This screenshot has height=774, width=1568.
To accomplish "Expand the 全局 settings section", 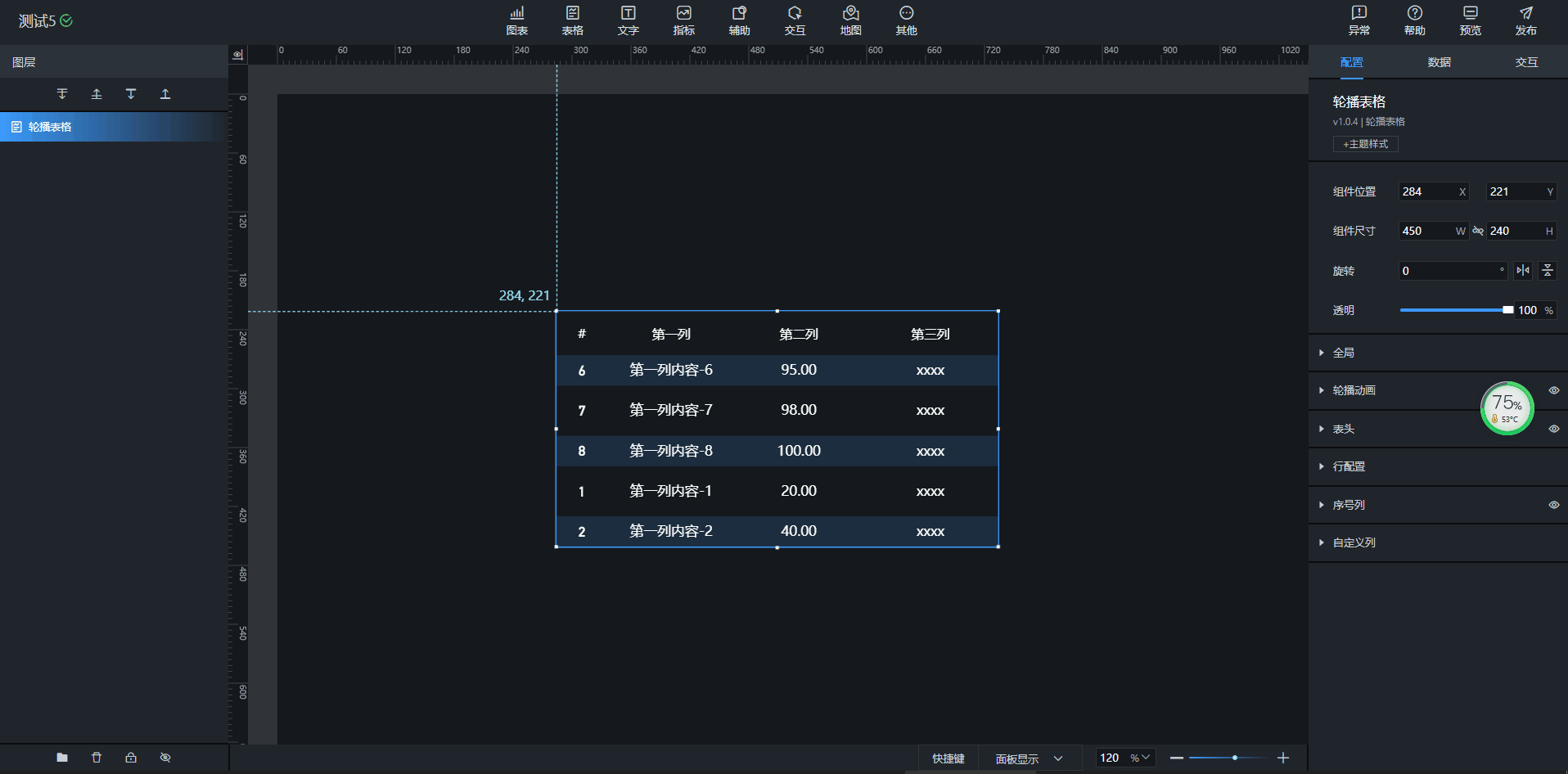I will coord(1343,353).
